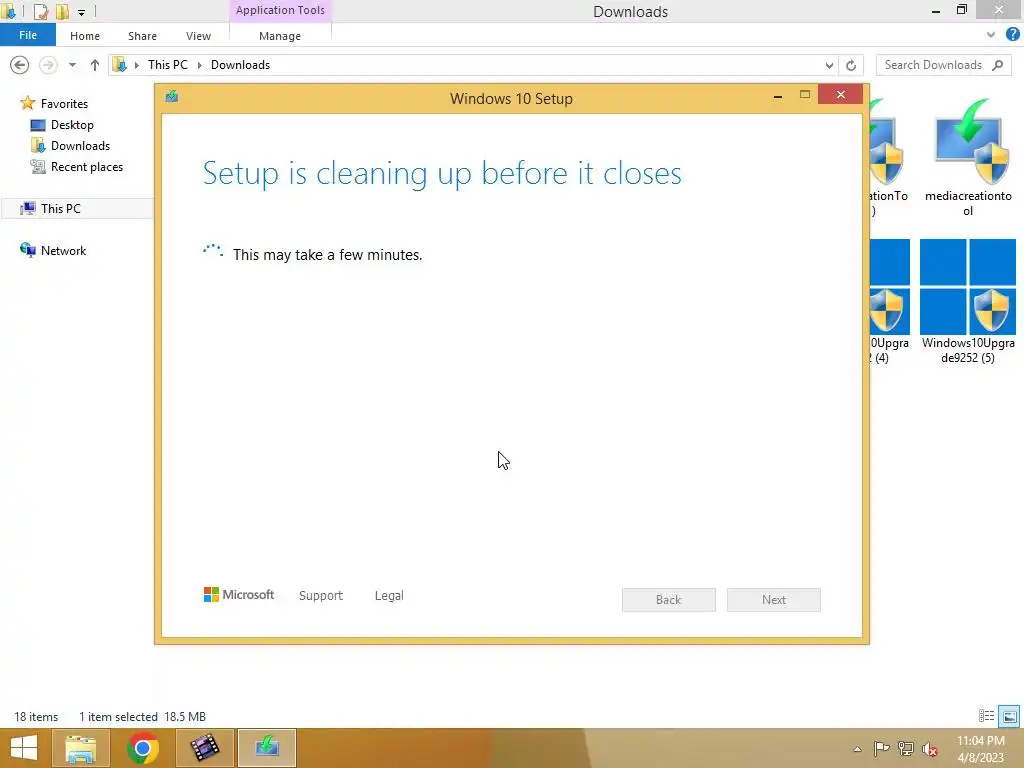Expand the address bar history dropdown

pyautogui.click(x=829, y=65)
